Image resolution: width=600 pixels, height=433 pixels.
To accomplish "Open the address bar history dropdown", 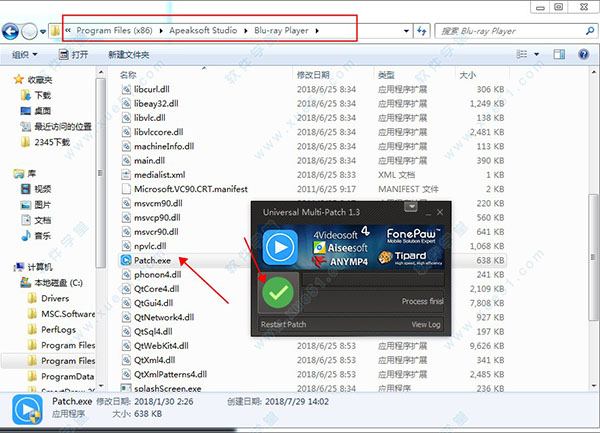I will [406, 31].
